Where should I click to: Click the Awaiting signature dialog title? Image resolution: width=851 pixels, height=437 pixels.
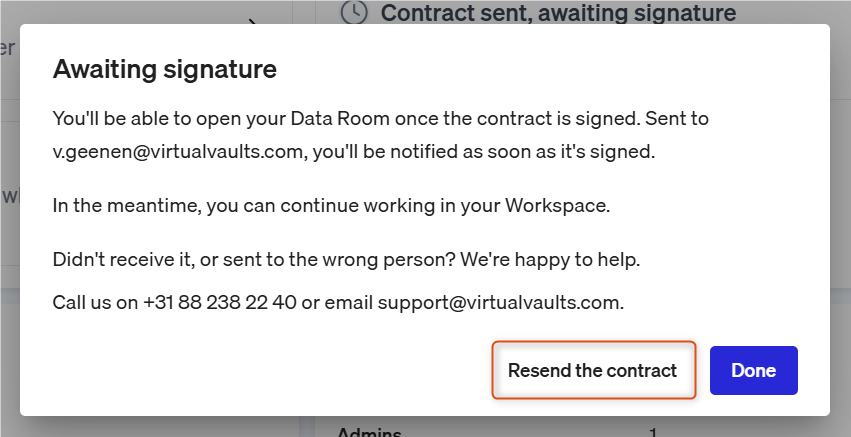pyautogui.click(x=164, y=69)
